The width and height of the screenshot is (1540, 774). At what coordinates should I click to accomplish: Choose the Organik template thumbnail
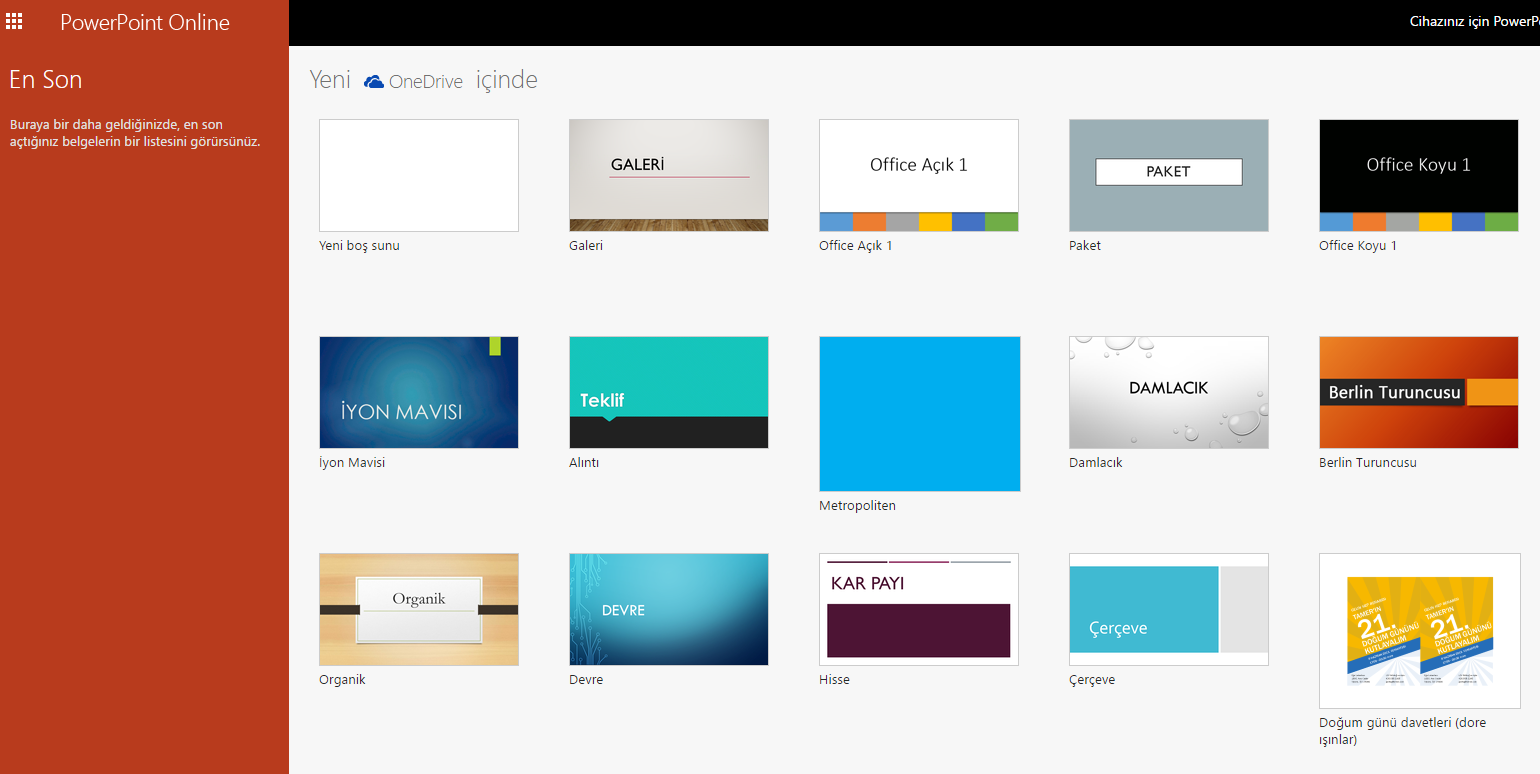[419, 609]
